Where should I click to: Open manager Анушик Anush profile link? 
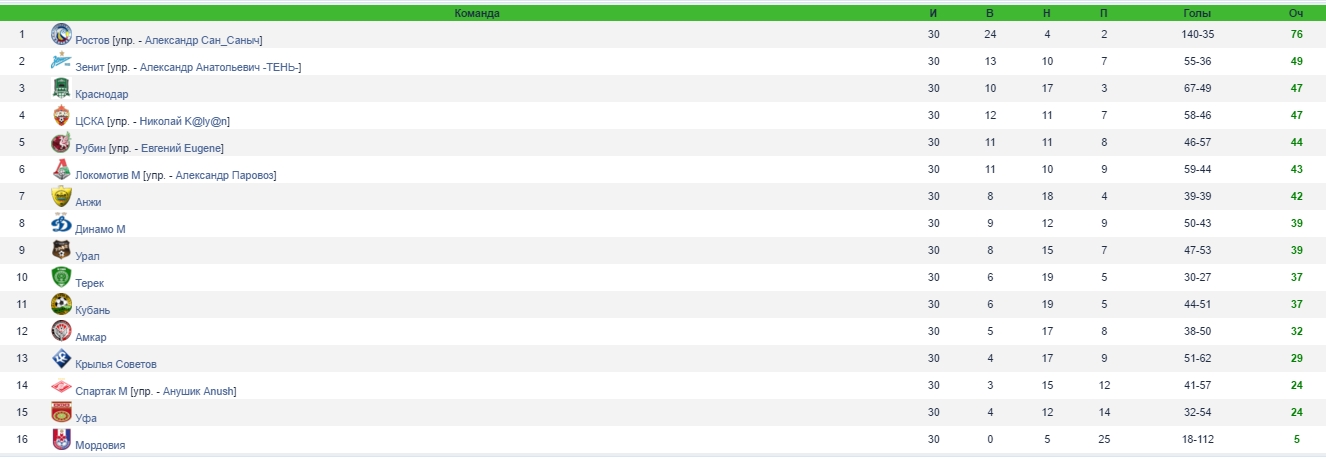click(x=198, y=391)
